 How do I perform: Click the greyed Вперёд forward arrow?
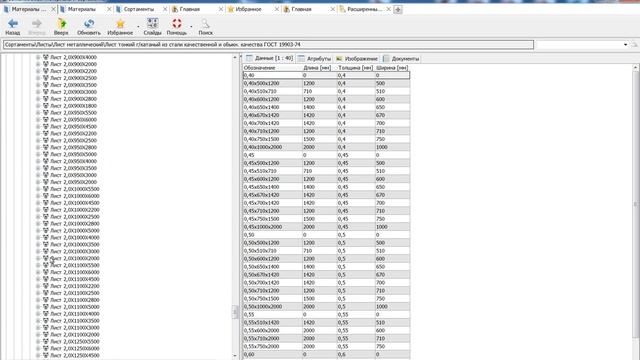tap(37, 24)
